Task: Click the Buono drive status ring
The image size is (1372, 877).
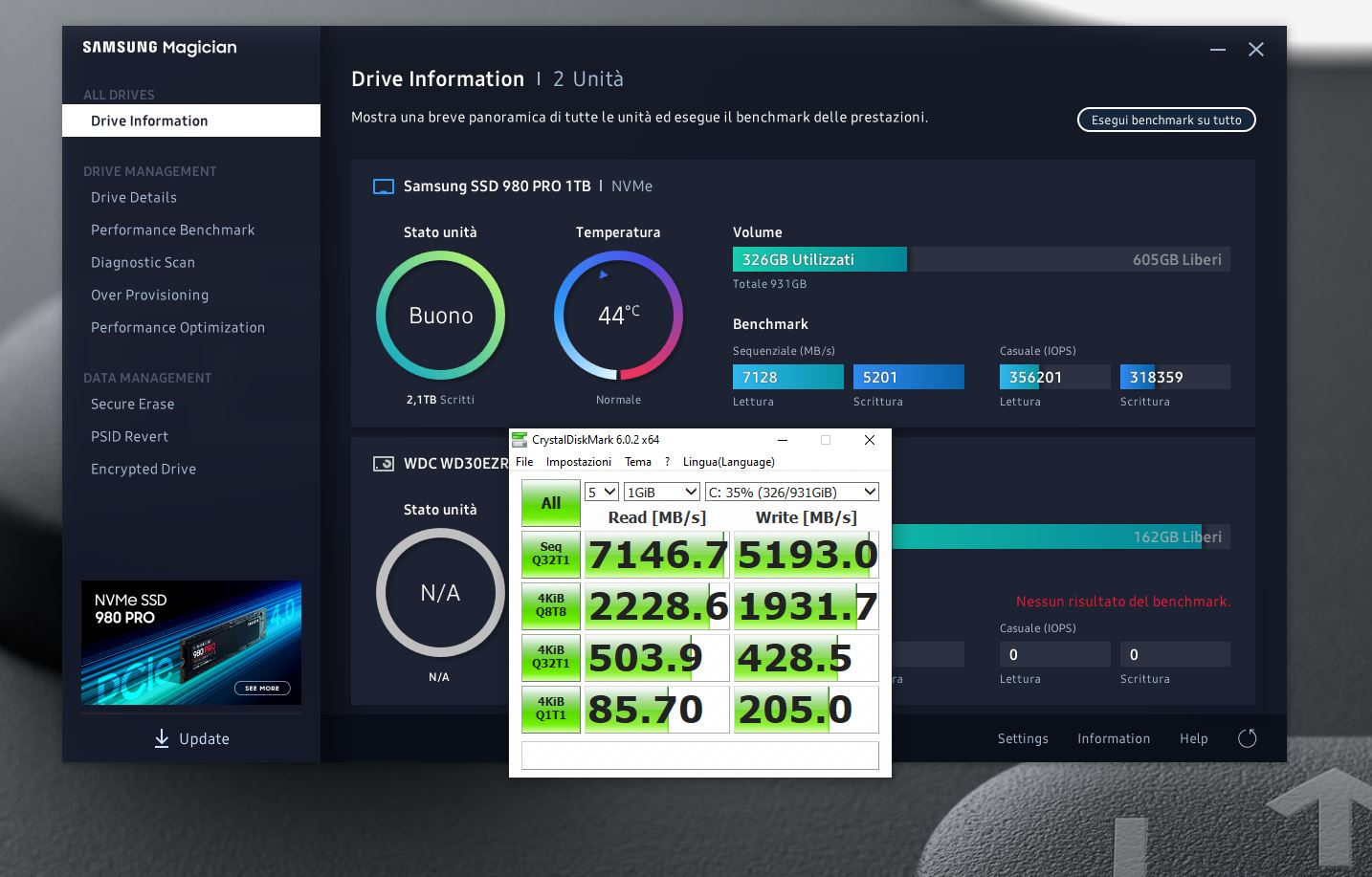Action: 440,316
